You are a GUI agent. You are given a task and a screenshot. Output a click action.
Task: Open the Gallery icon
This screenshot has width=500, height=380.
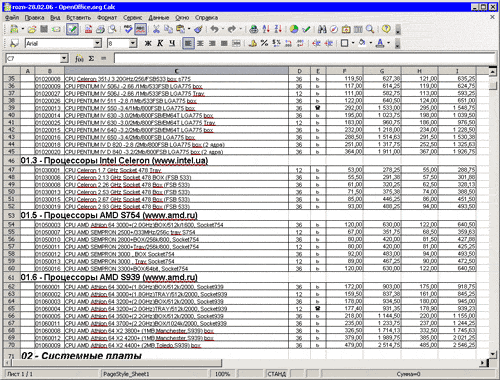click(346, 29)
